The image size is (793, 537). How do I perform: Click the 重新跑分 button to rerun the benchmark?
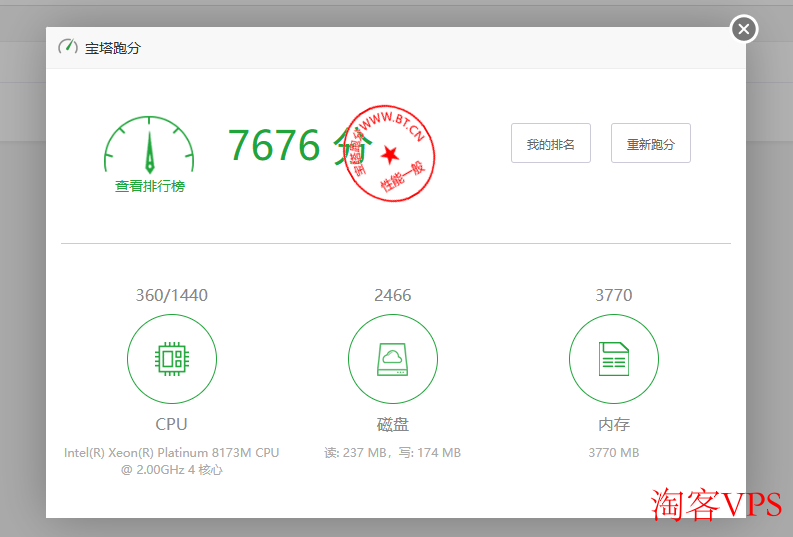651,143
